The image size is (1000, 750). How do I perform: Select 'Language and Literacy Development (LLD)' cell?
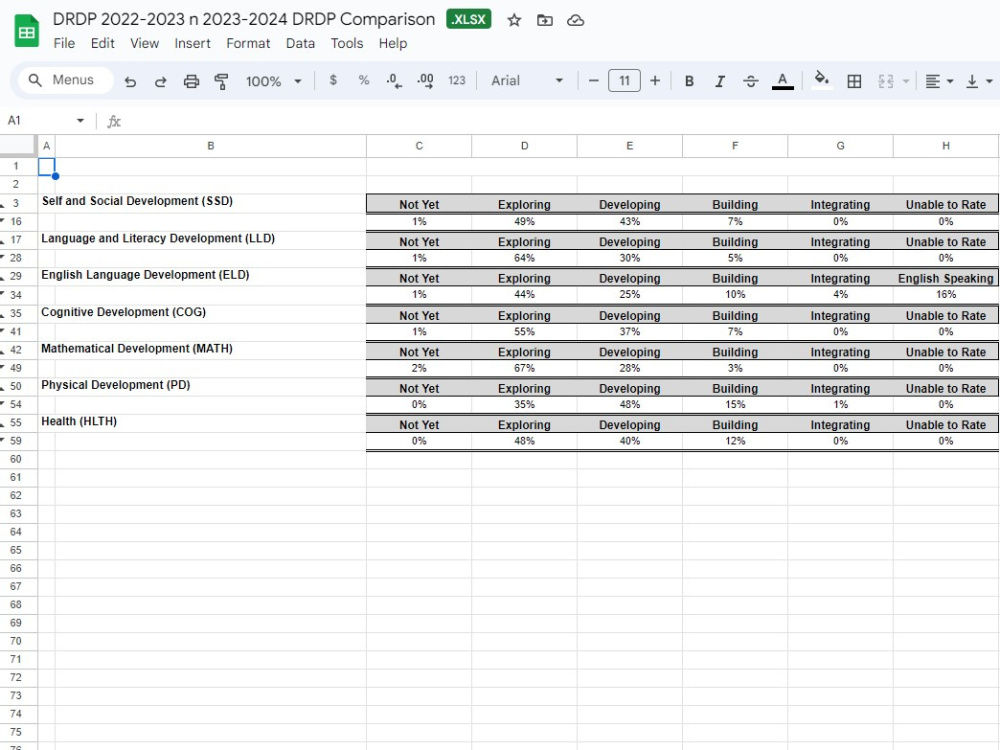210,240
